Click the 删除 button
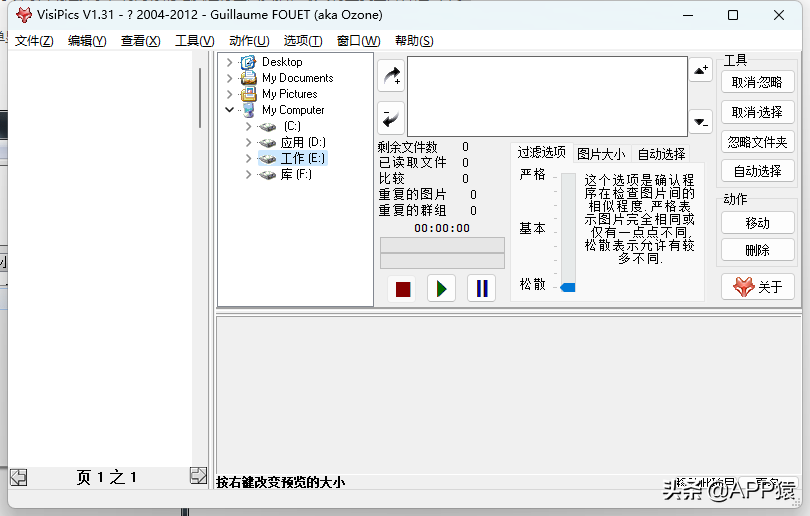Image resolution: width=810 pixels, height=516 pixels. (x=757, y=249)
